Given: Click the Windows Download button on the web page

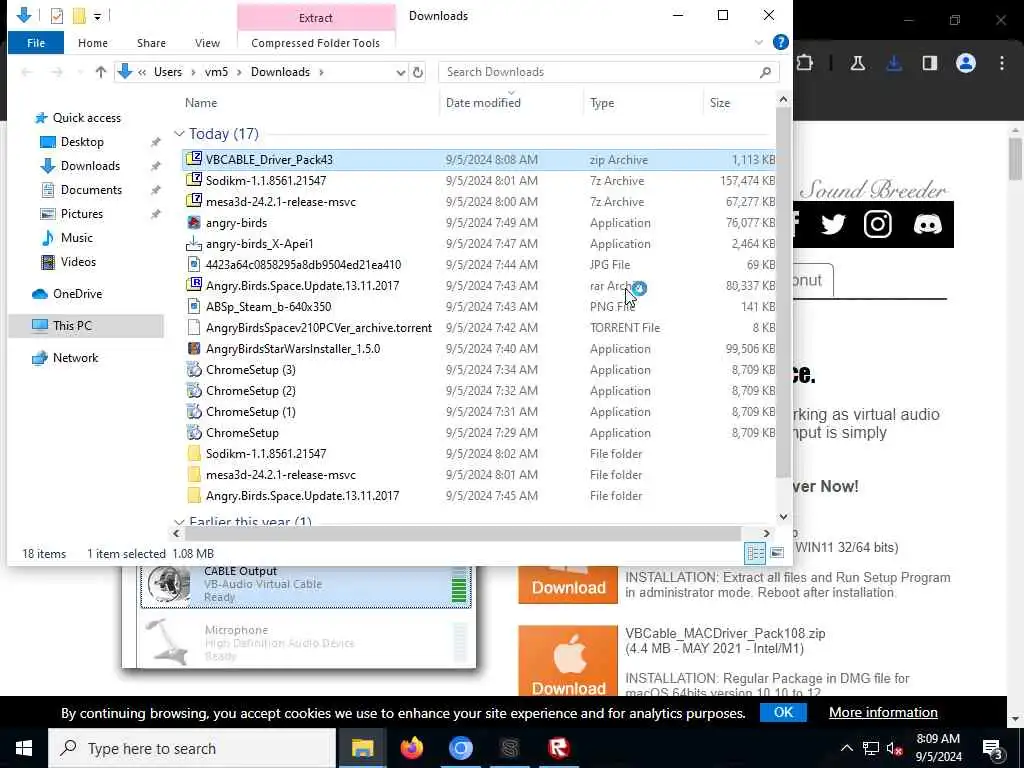Looking at the screenshot, I should coord(568,585).
